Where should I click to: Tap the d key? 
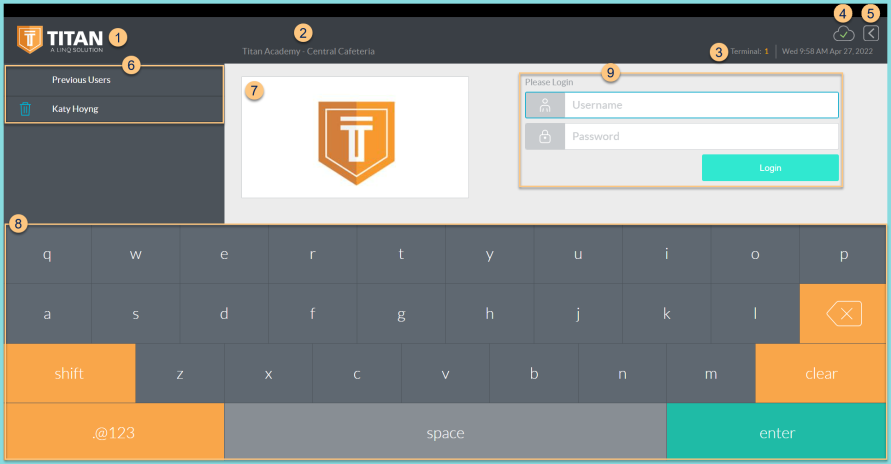(x=224, y=313)
